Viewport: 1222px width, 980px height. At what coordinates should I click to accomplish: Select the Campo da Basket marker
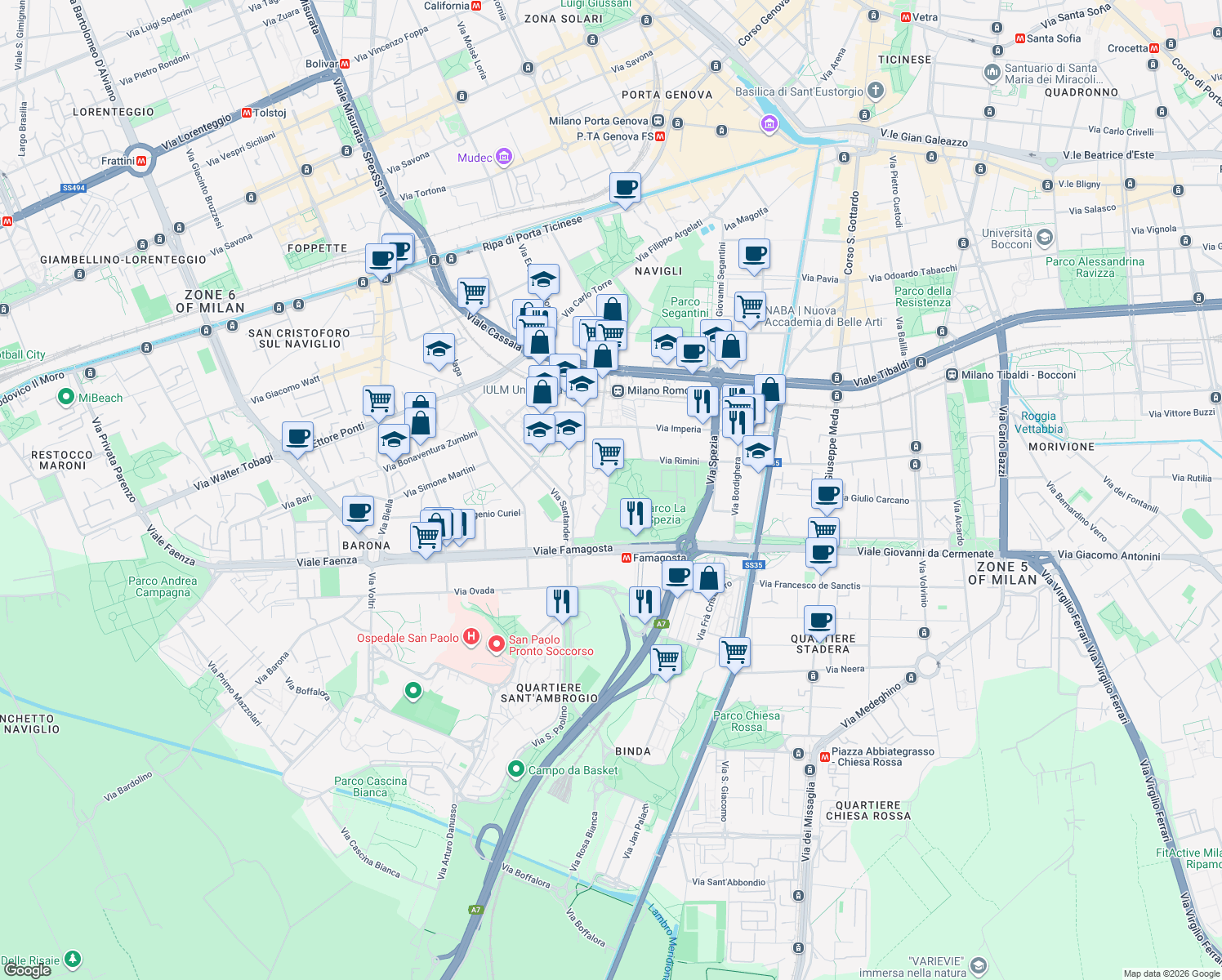[515, 768]
